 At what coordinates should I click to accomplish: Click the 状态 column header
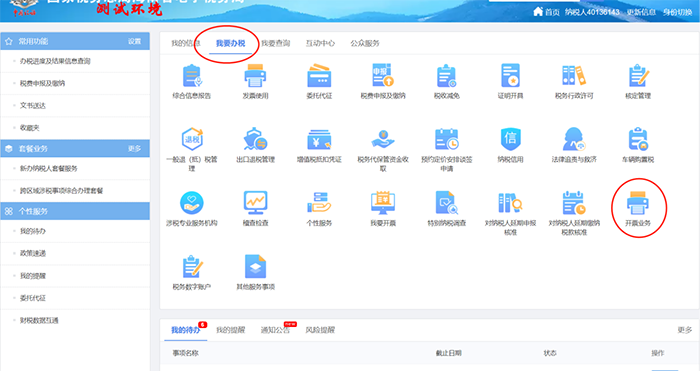click(550, 353)
